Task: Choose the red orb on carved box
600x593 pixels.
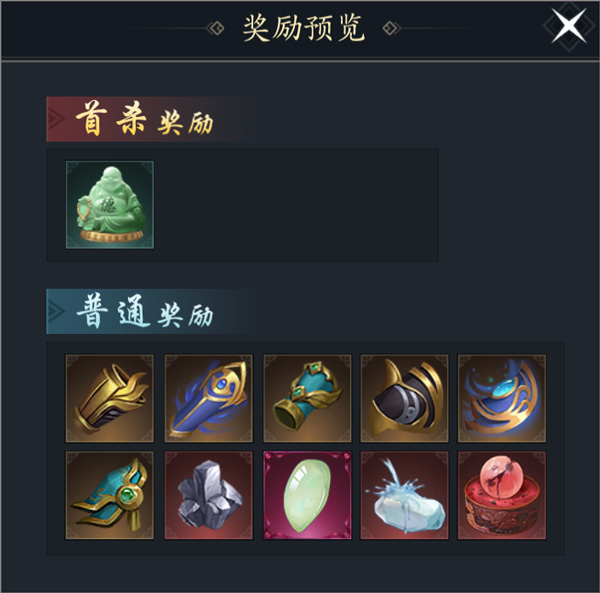Action: pyautogui.click(x=502, y=495)
